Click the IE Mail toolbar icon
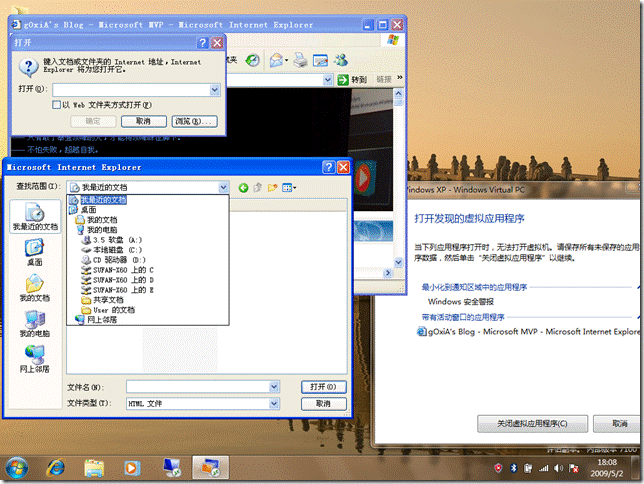Image resolution: width=644 pixels, height=484 pixels. (276, 61)
